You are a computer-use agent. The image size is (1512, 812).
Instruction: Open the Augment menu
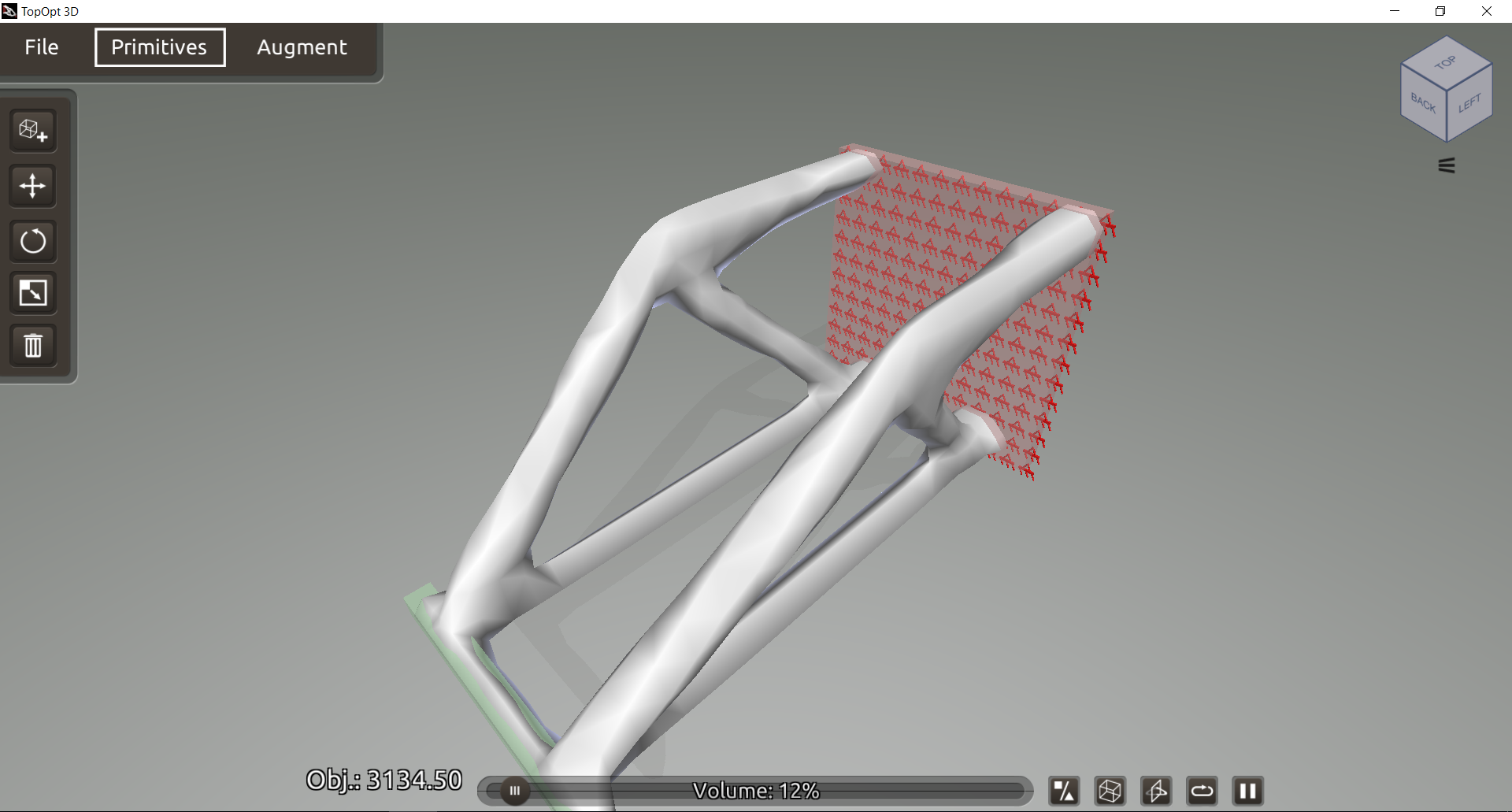coord(302,47)
